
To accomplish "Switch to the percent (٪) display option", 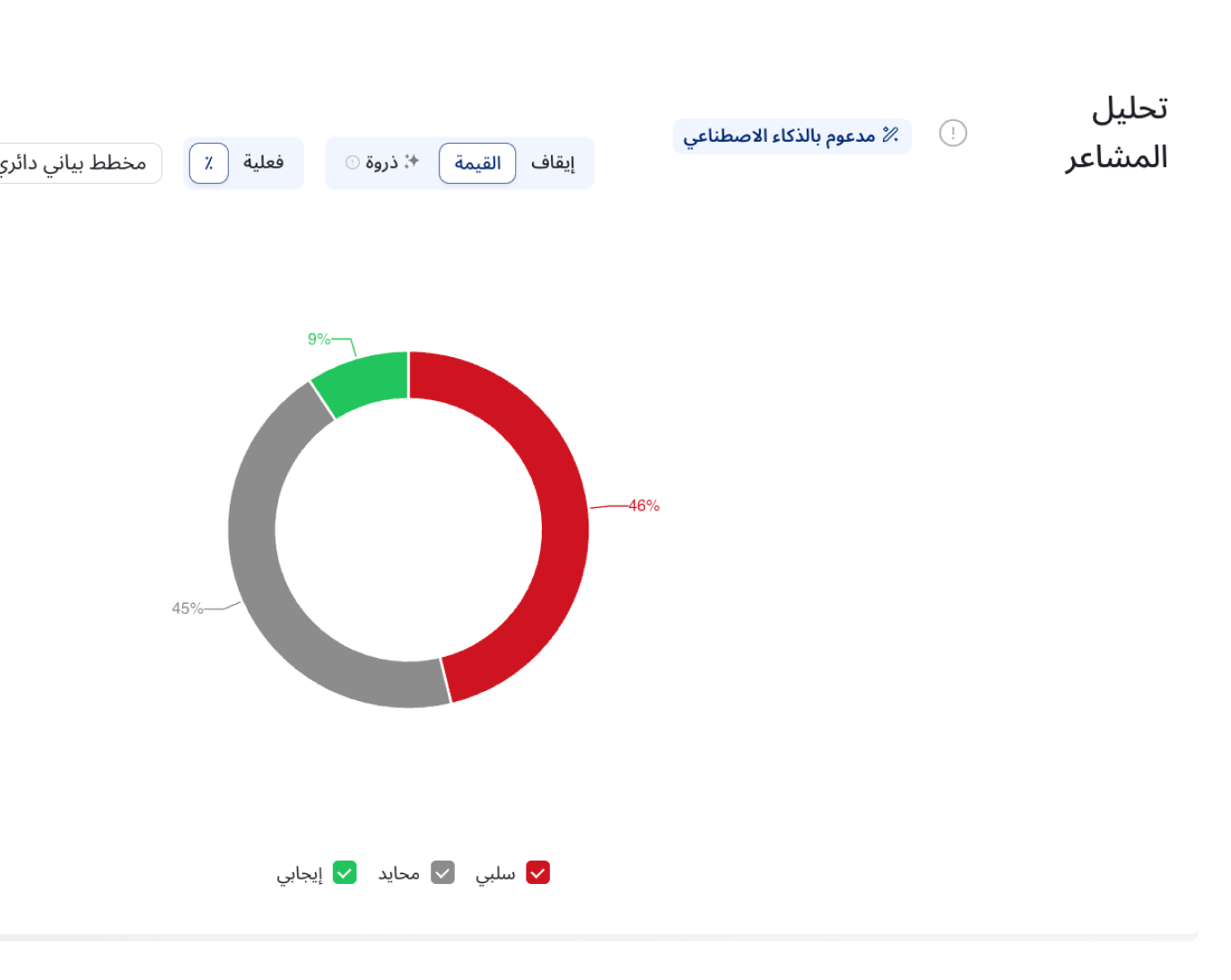I will 209,163.
